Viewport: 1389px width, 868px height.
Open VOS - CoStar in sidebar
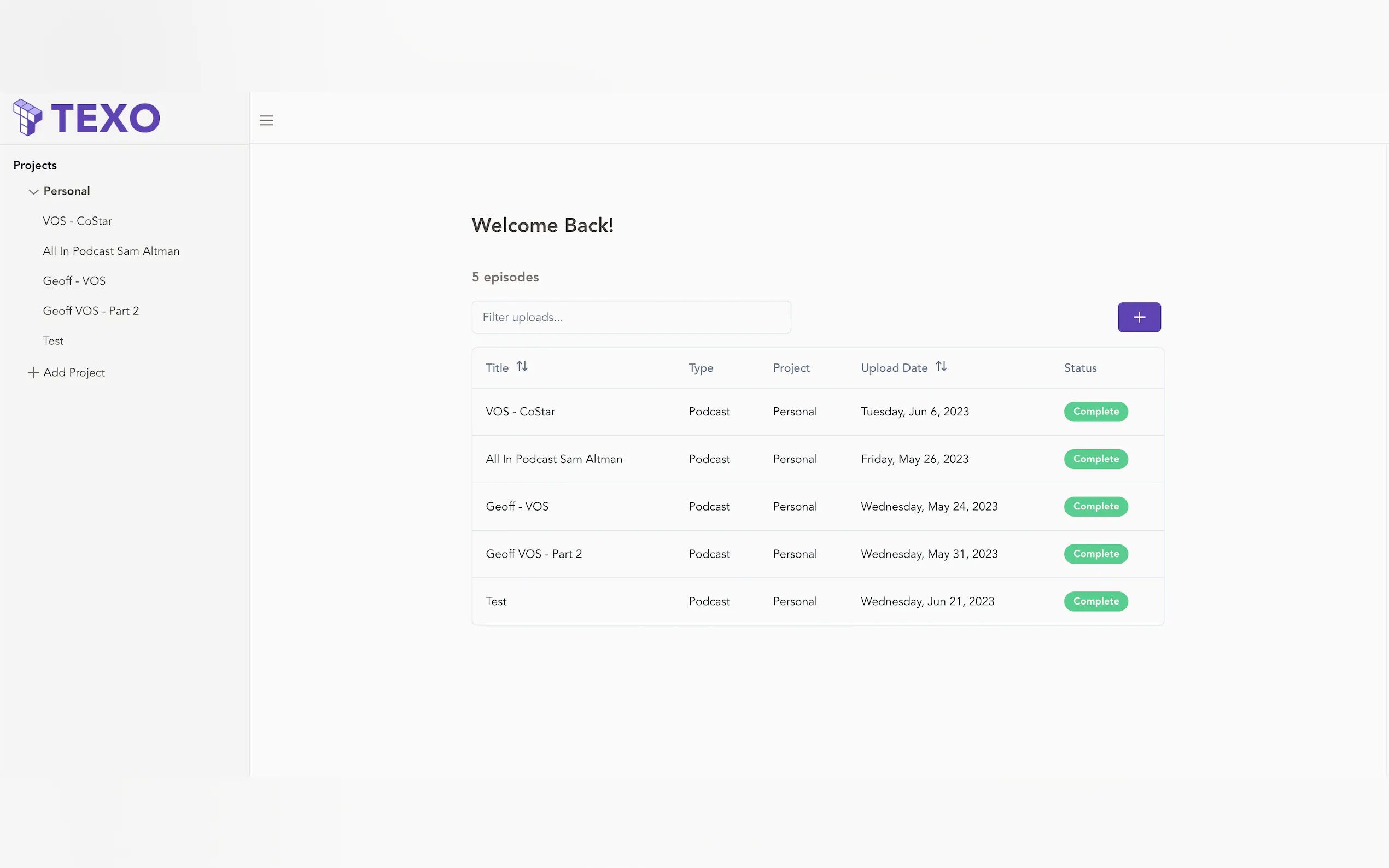point(78,221)
